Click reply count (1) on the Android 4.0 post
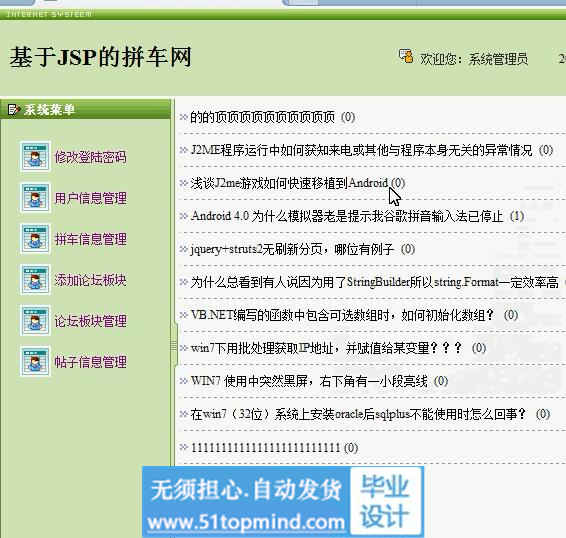The image size is (566, 538). coord(517,216)
